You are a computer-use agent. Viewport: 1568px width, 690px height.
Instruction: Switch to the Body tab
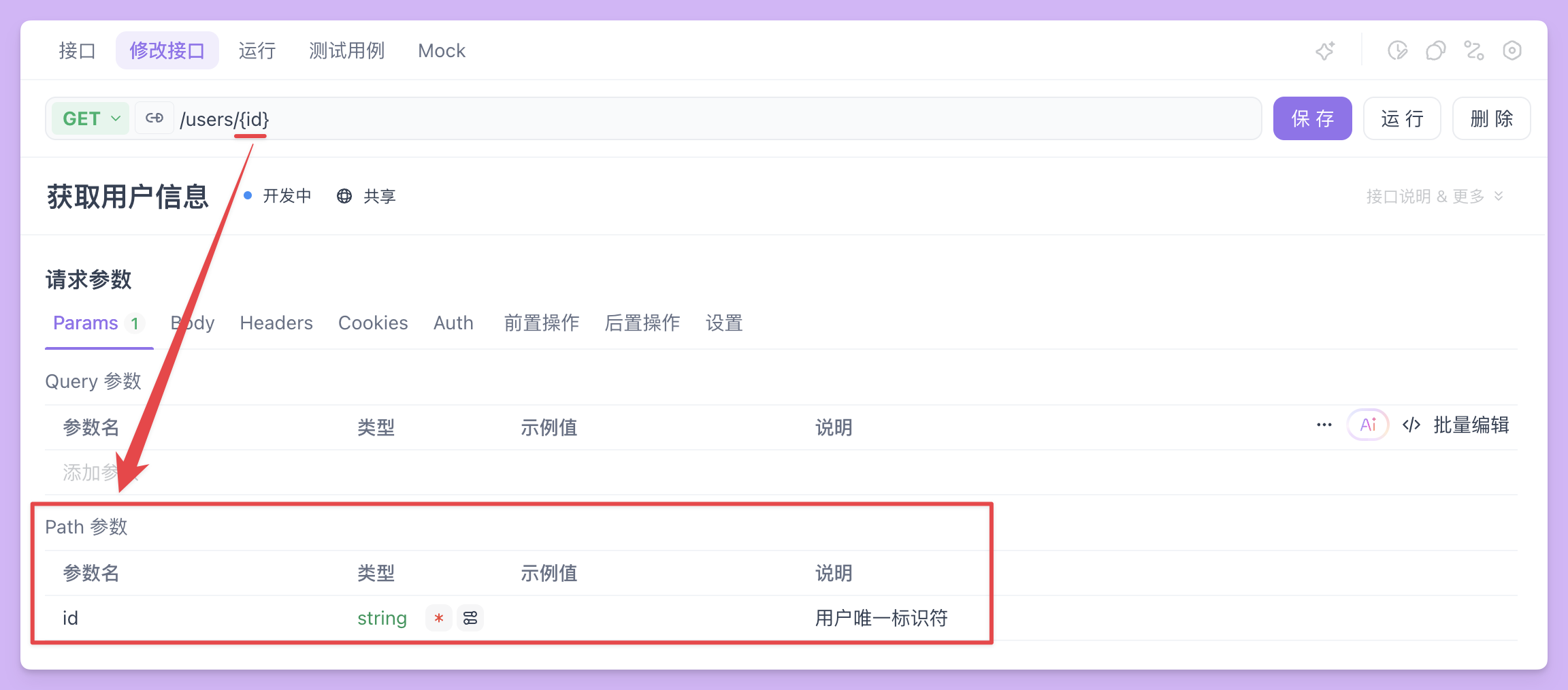pos(193,323)
